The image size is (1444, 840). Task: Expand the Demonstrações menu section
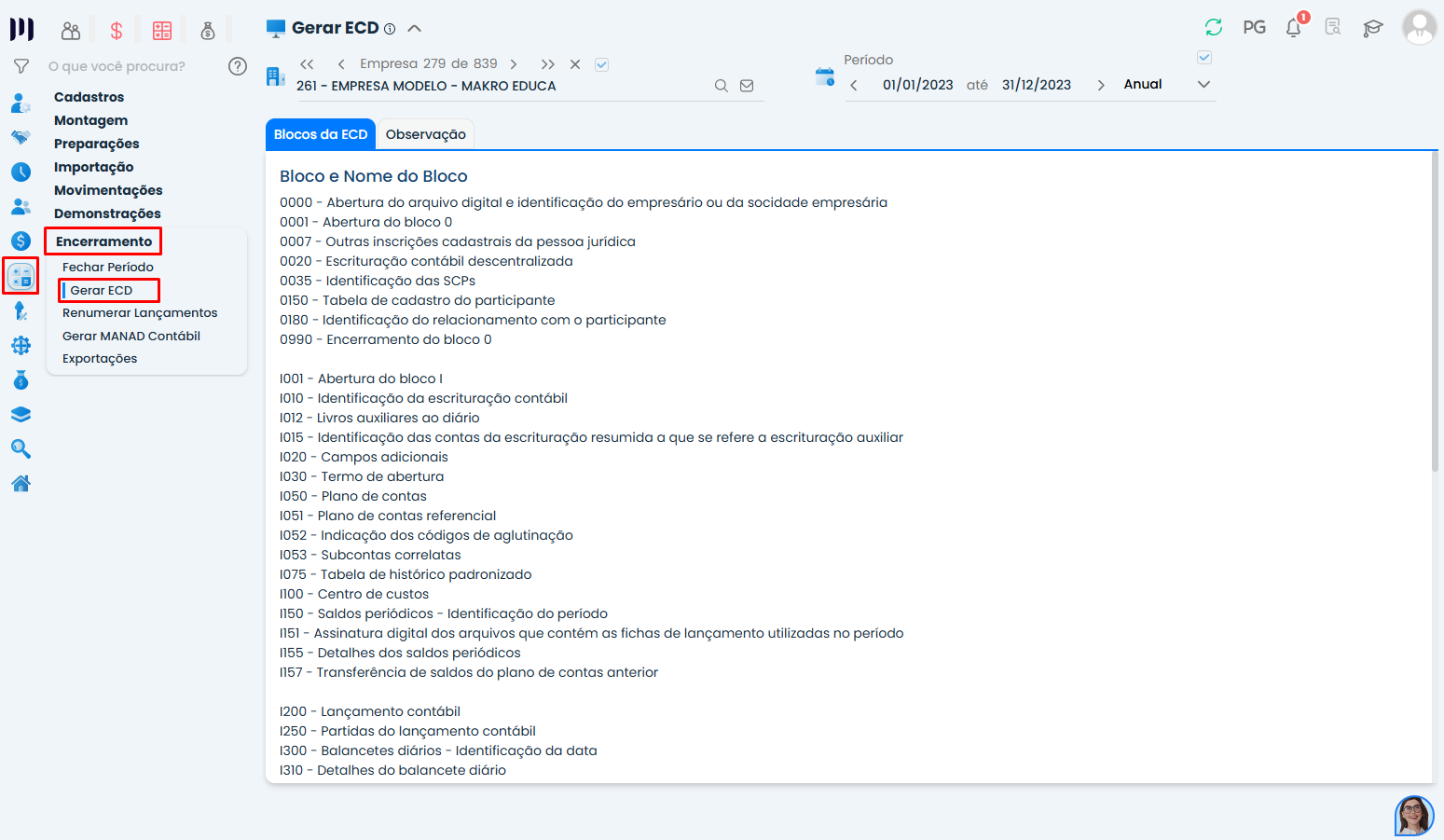(x=107, y=213)
